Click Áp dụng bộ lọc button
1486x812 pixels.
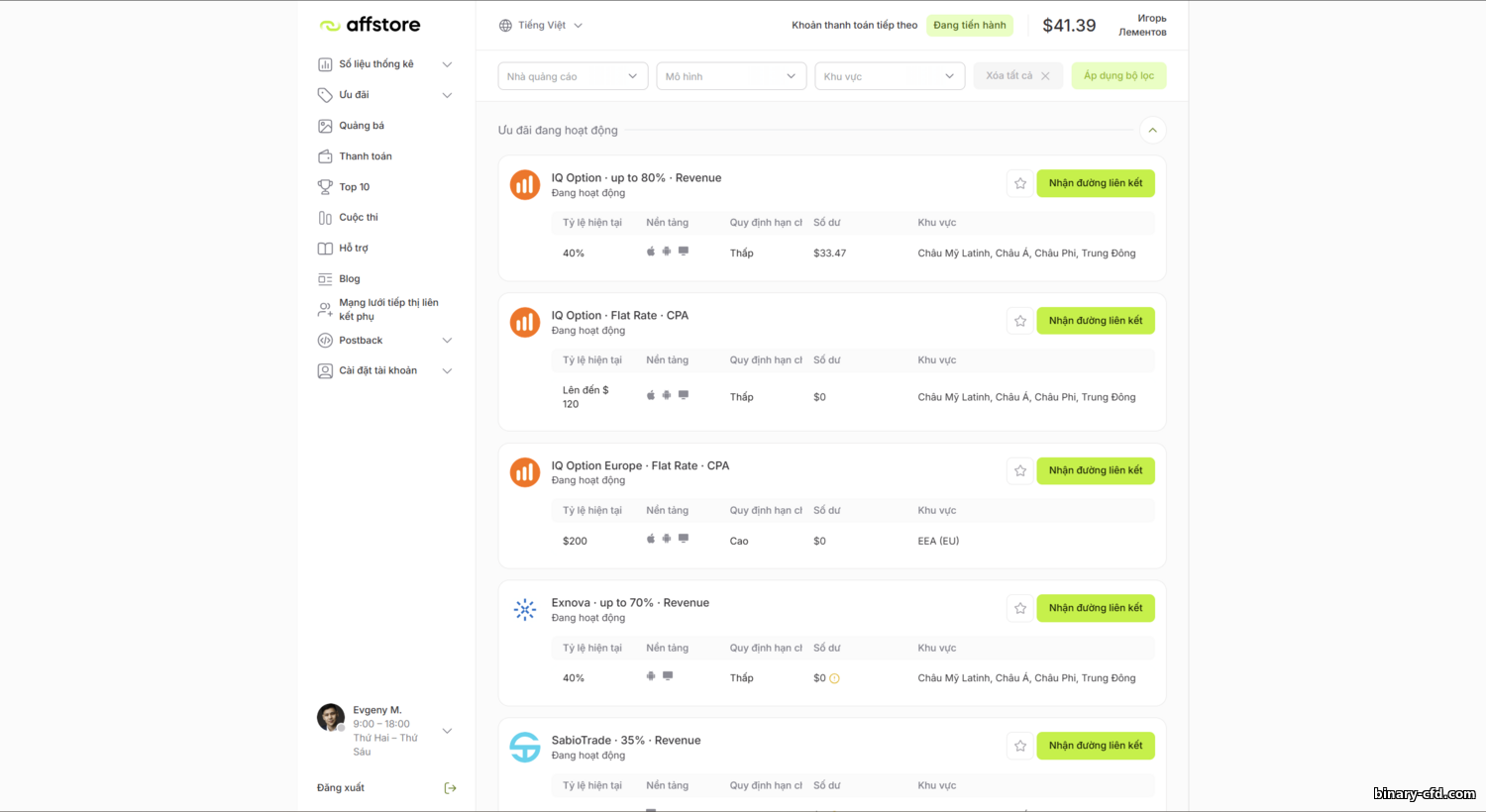tap(1118, 76)
